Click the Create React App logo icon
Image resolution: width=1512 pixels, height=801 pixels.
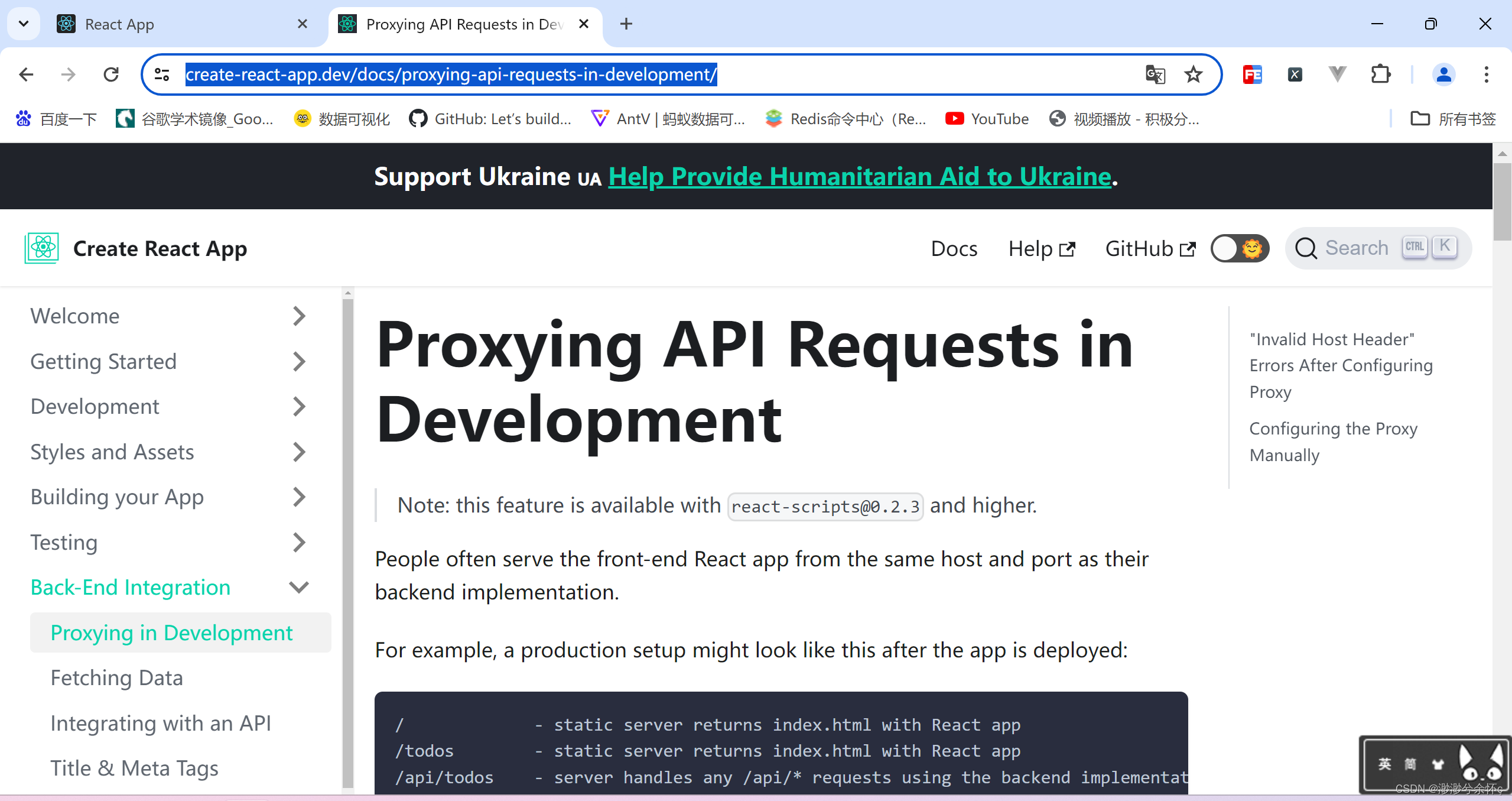[41, 248]
